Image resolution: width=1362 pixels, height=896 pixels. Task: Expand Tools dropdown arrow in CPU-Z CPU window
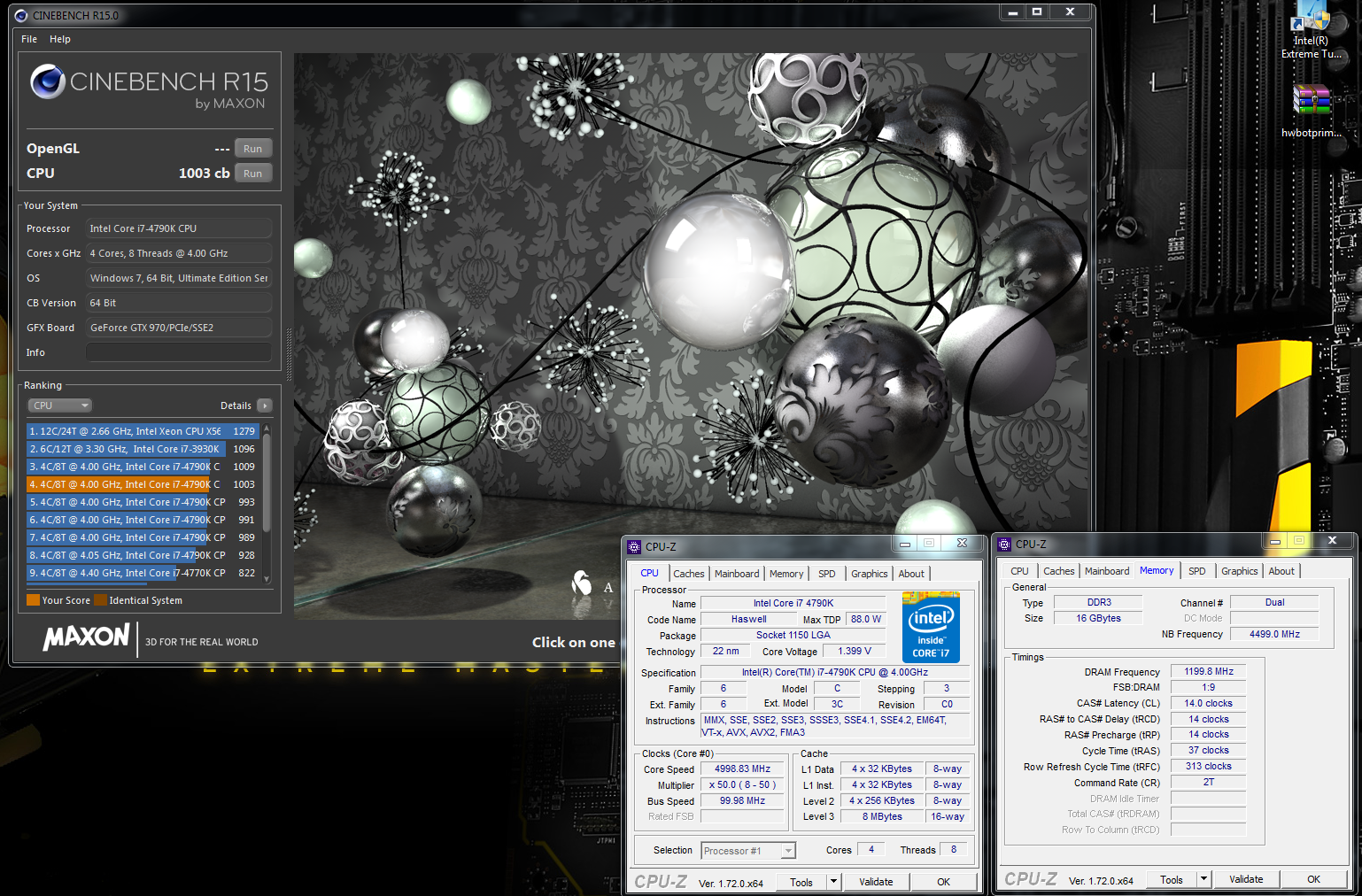(833, 882)
